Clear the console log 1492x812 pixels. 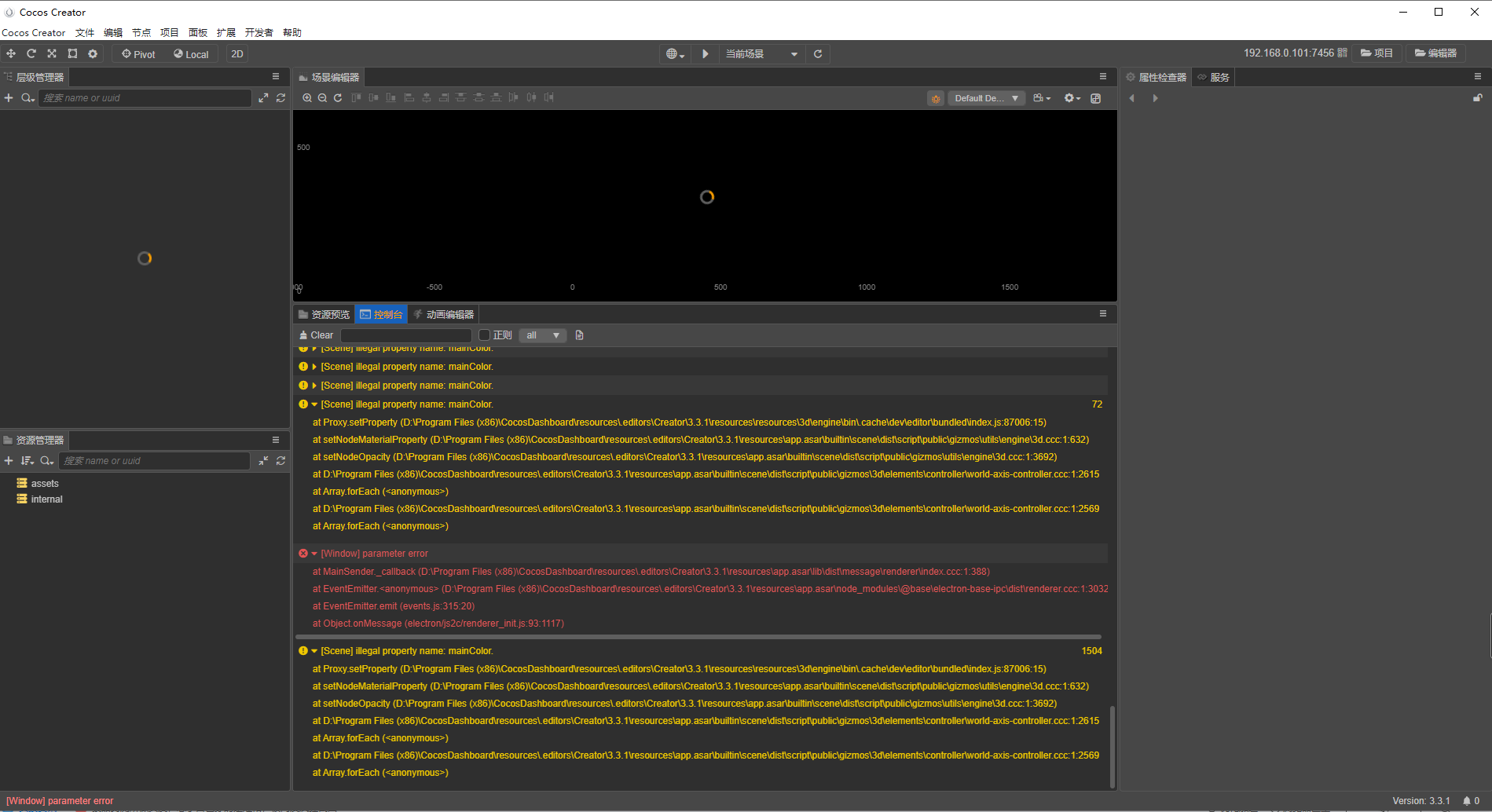[x=316, y=335]
